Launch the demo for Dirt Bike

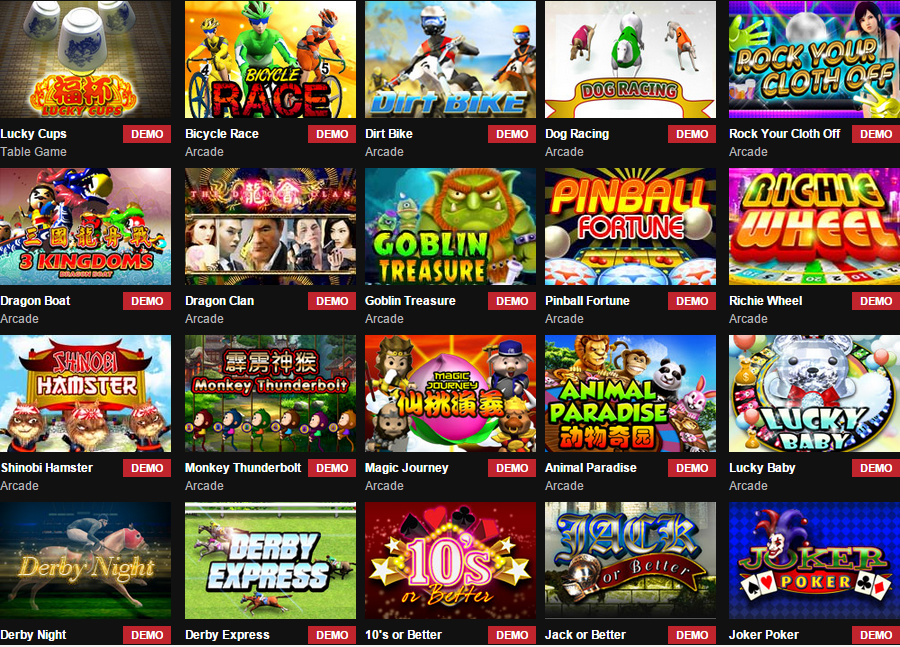pyautogui.click(x=512, y=134)
